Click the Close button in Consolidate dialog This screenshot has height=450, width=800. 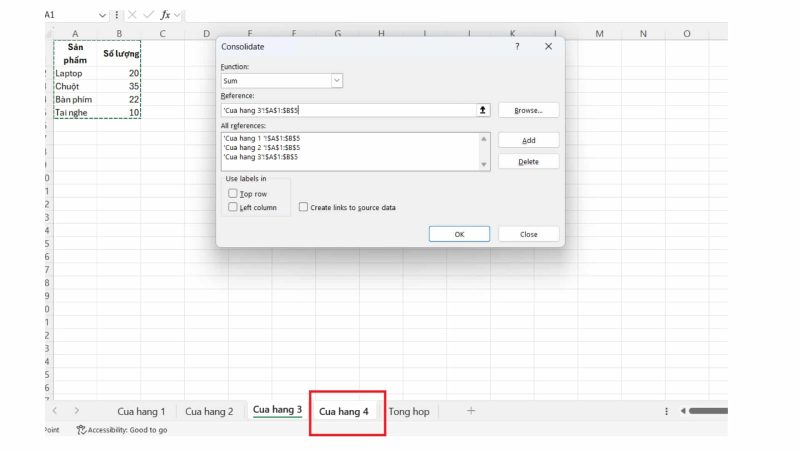(529, 234)
